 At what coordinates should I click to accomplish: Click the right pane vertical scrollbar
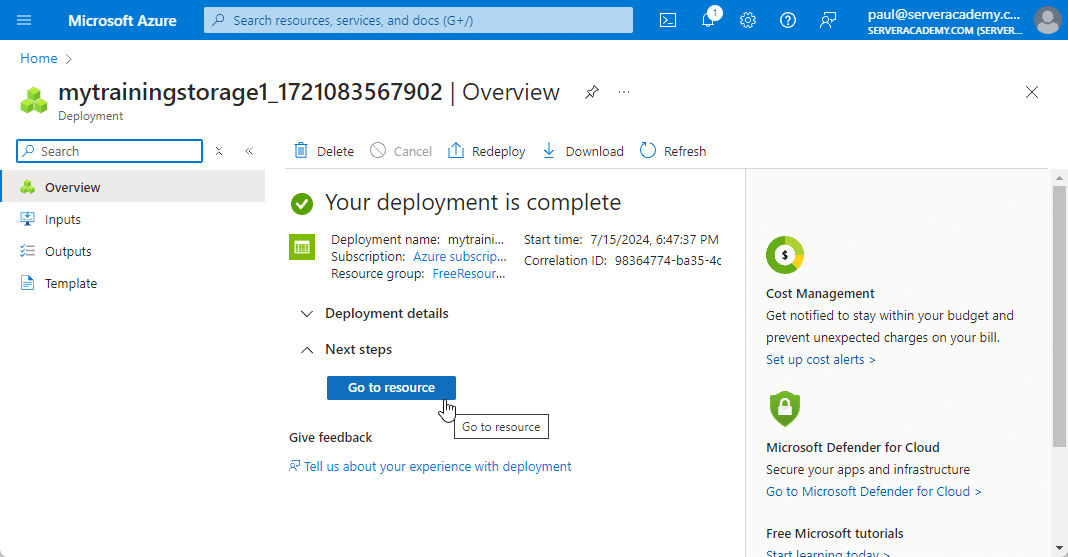coord(1059,315)
